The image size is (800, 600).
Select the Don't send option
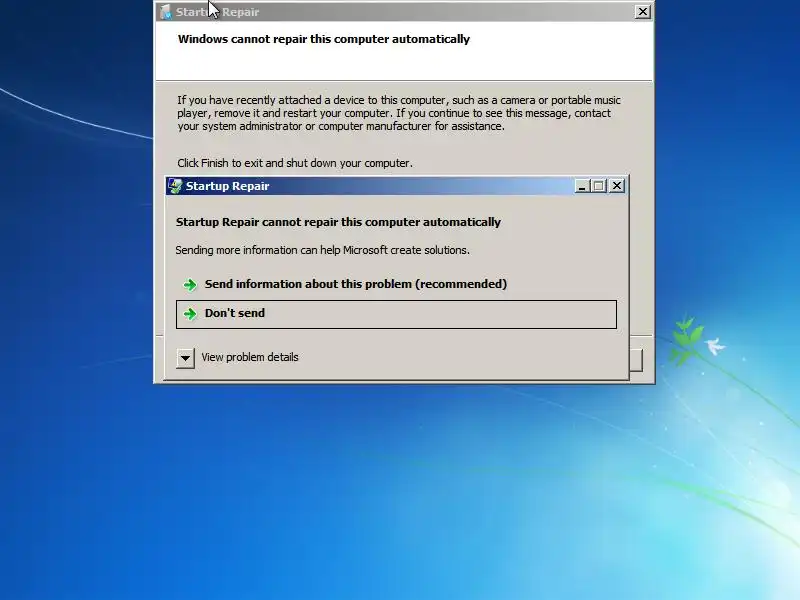click(396, 314)
